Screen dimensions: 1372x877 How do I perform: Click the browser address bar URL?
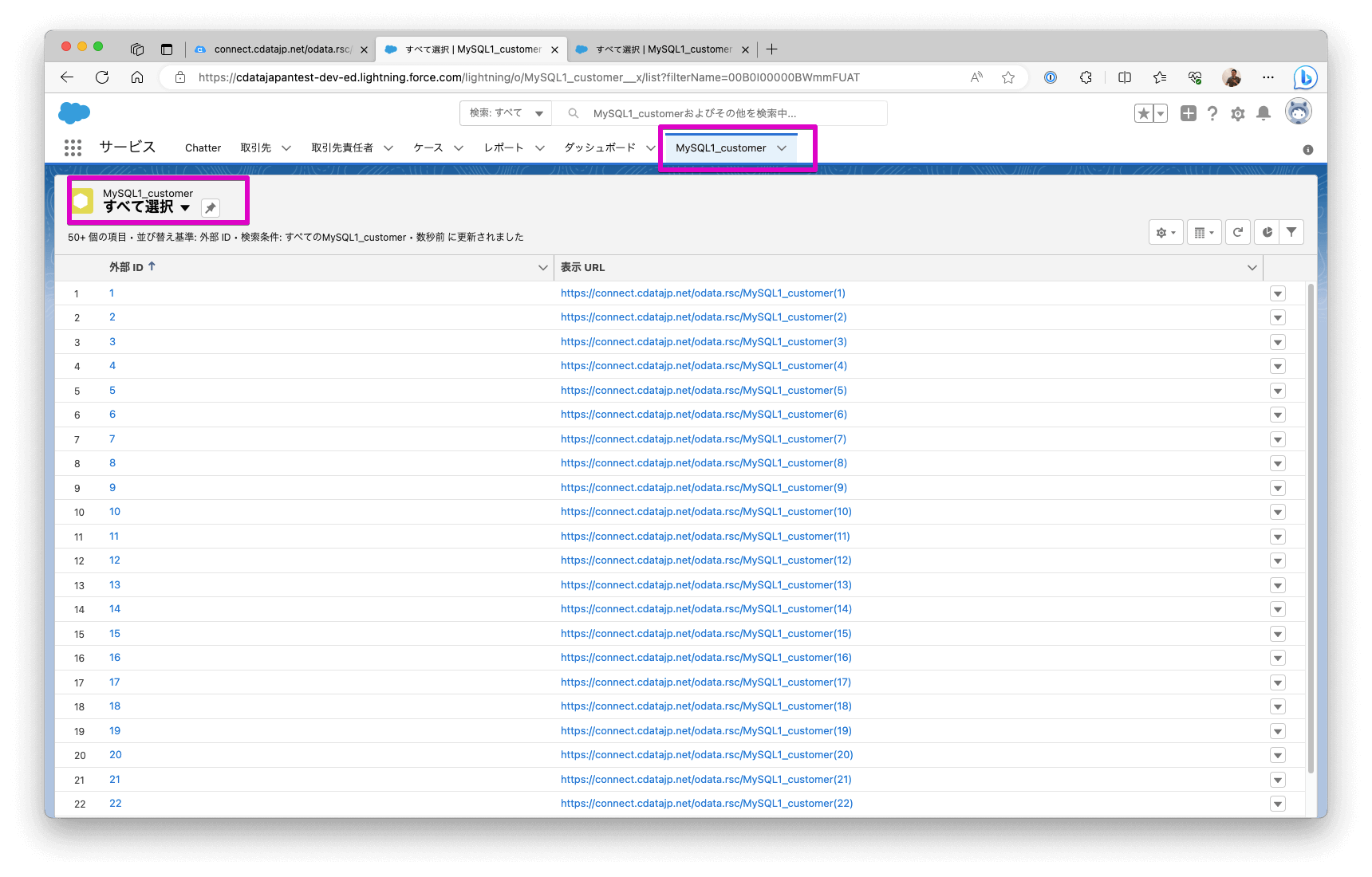[x=529, y=77]
